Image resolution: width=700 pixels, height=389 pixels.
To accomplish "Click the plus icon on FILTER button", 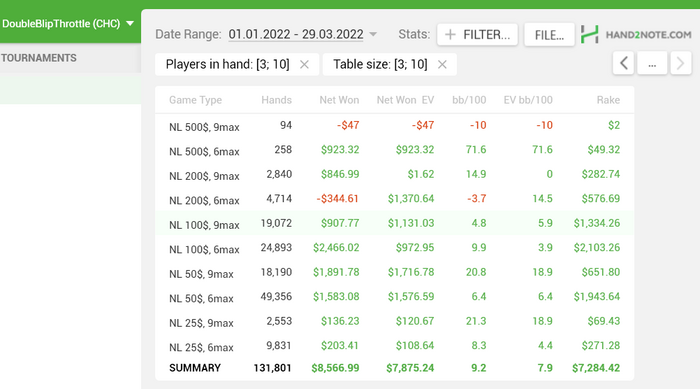I will [x=450, y=34].
